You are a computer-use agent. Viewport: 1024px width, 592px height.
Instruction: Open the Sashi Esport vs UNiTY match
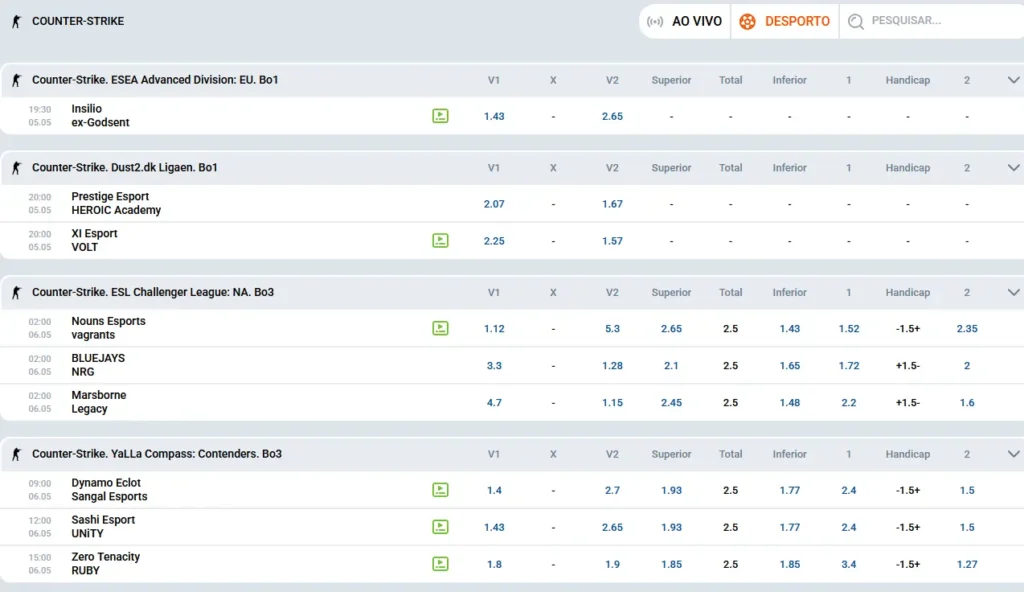pos(103,527)
